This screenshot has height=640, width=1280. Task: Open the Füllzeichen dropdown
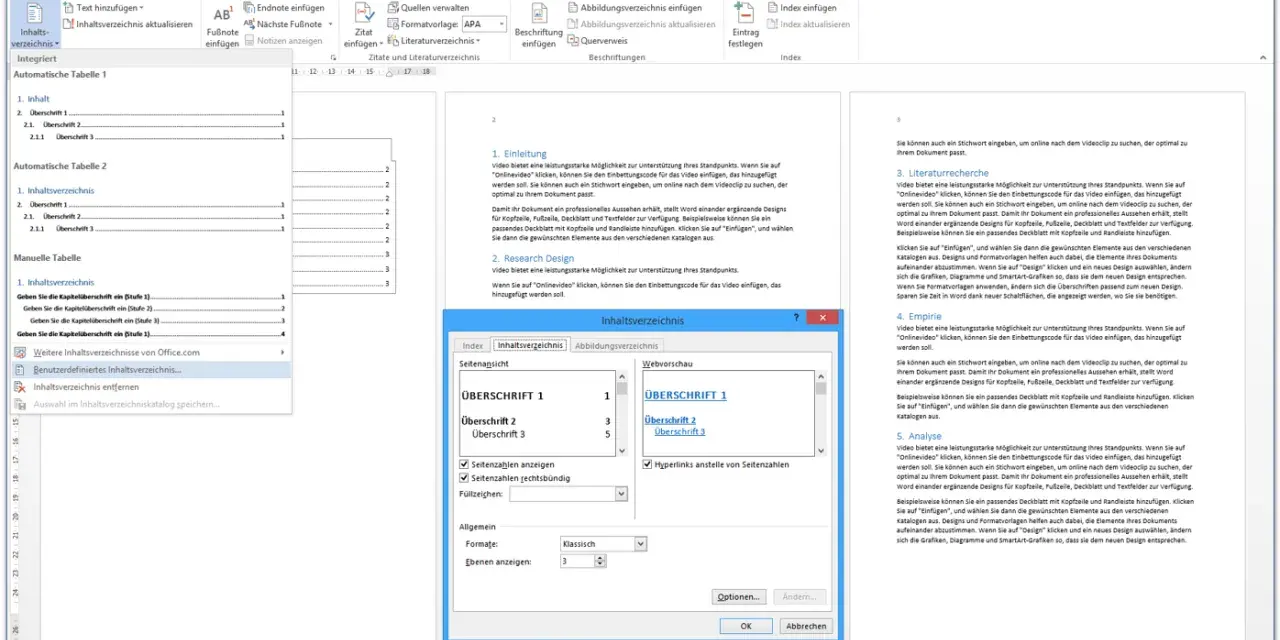point(621,494)
